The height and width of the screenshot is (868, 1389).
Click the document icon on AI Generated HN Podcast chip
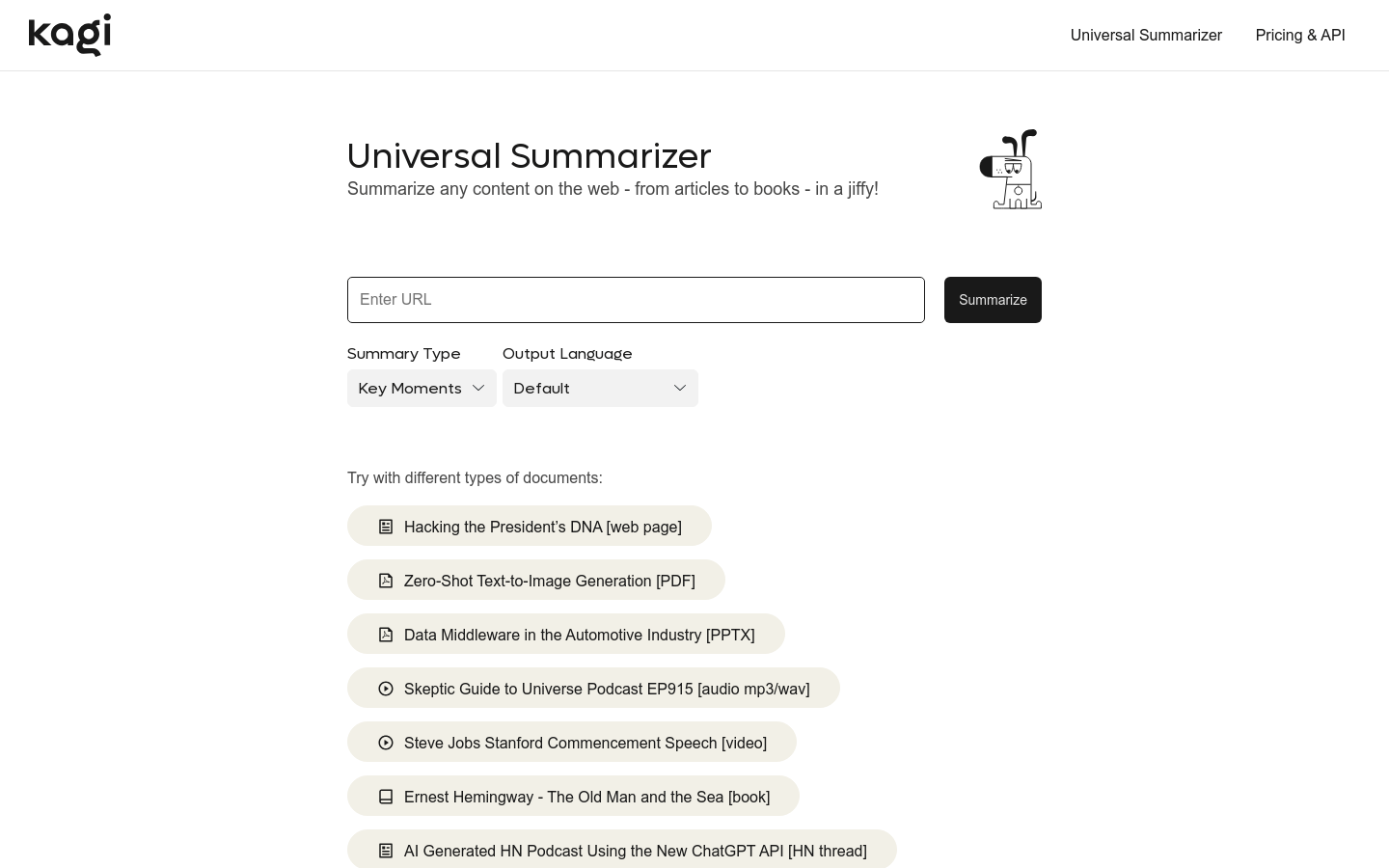tap(386, 851)
